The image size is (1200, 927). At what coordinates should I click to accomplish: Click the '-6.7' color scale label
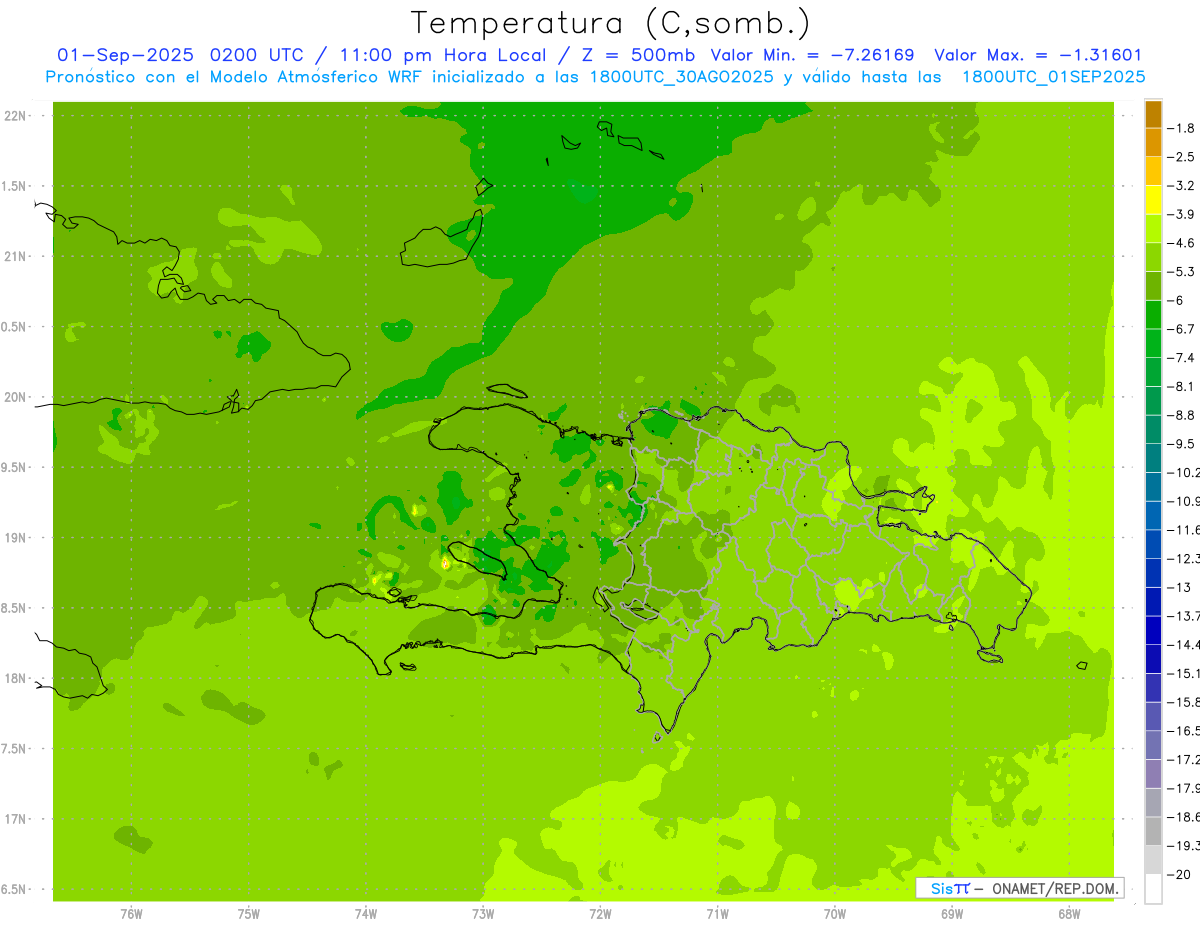(1182, 329)
